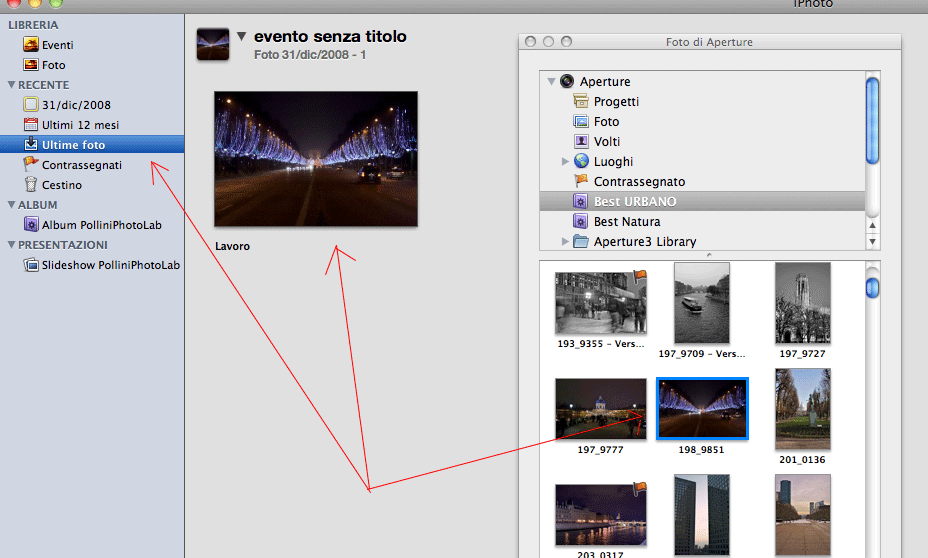Click the Contrassegnati flag icon in the sidebar

pyautogui.click(x=31, y=164)
